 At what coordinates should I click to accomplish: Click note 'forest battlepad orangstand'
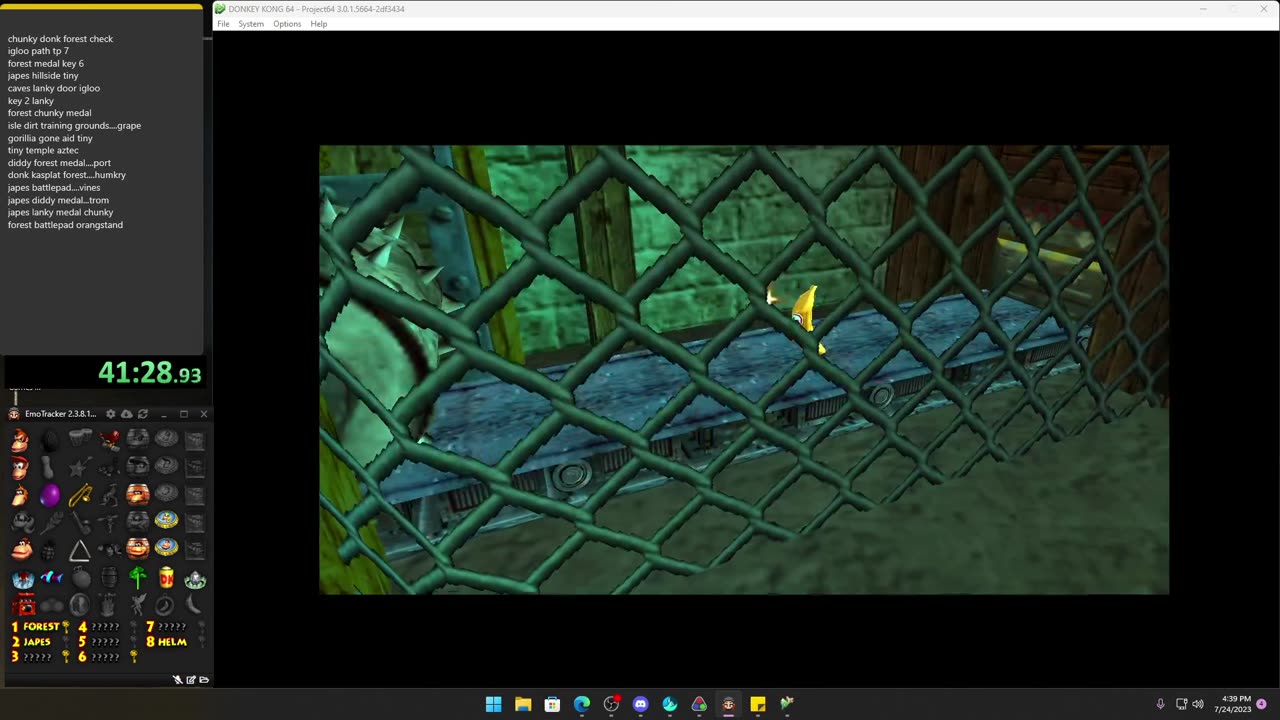[65, 225]
